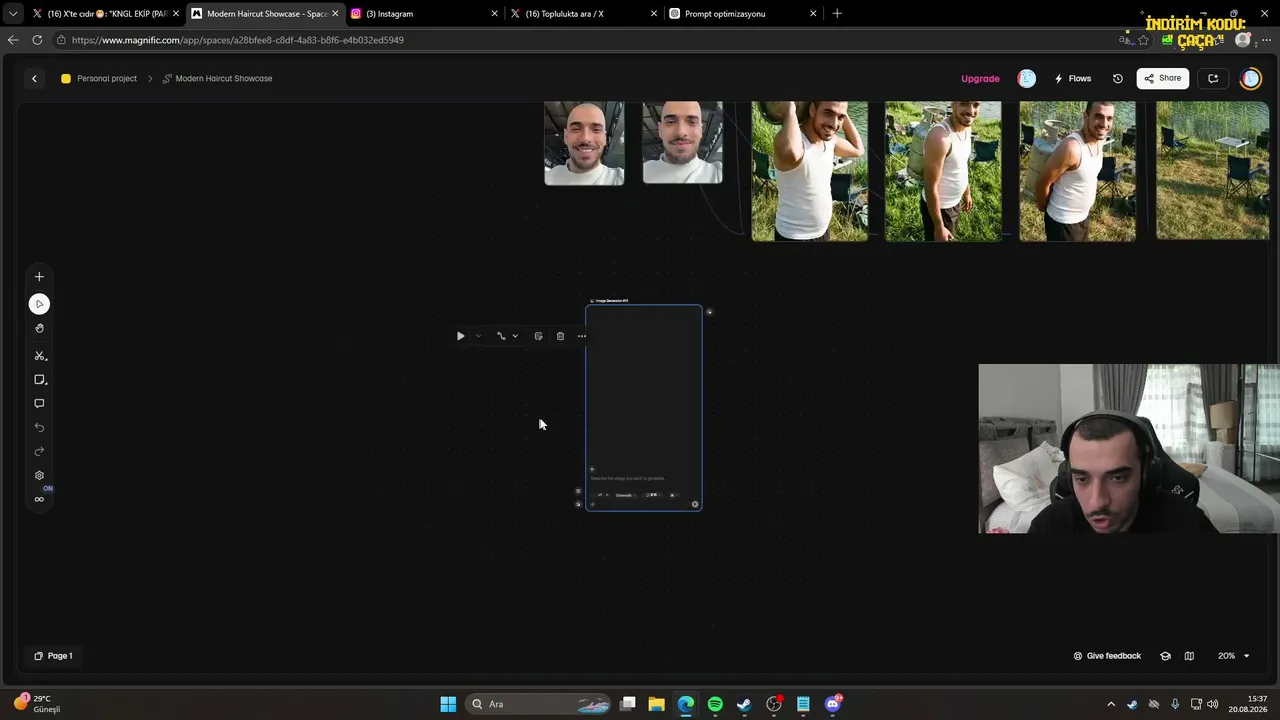Pick the comment bubble tool

point(39,404)
